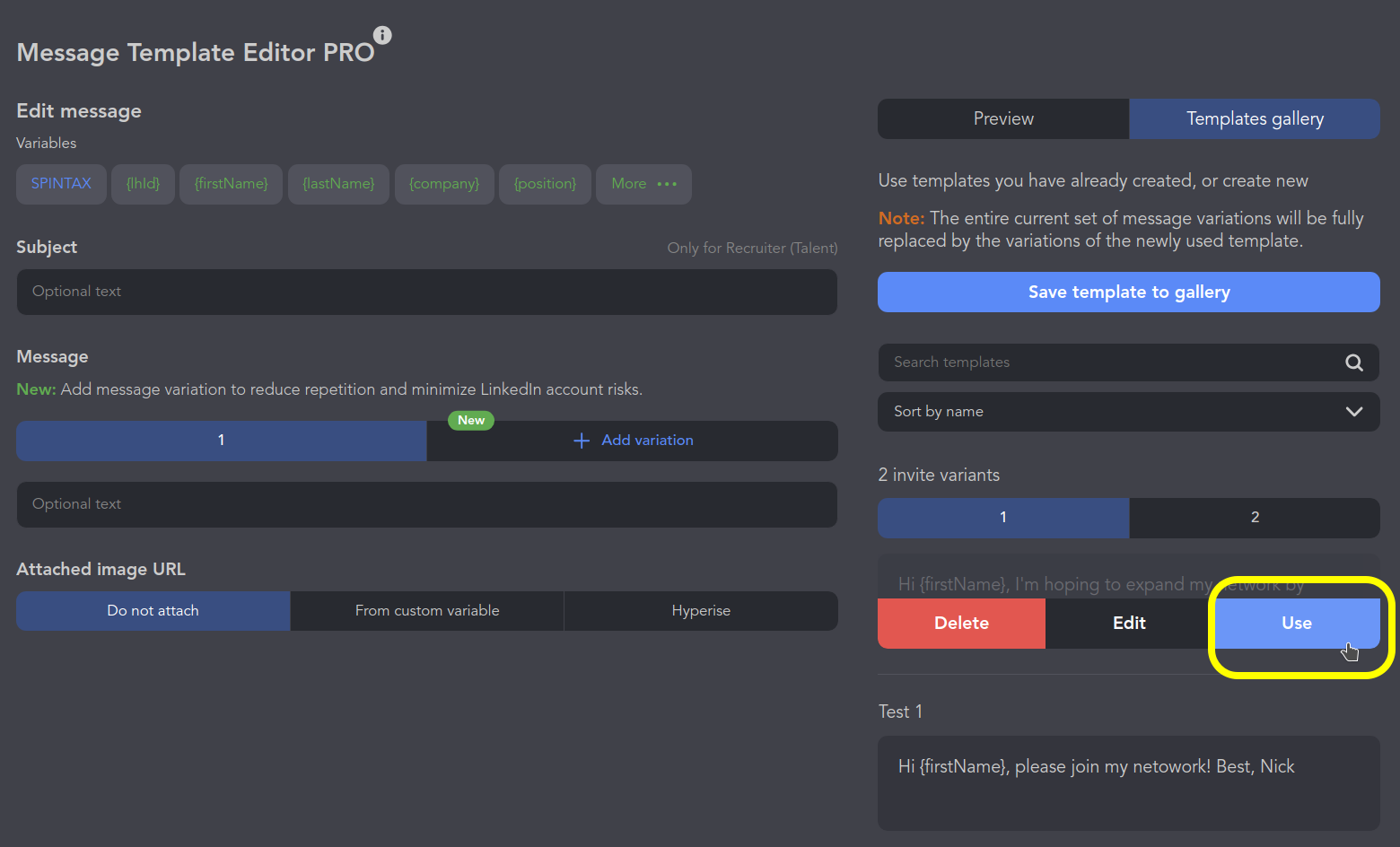Show invite variant 2 of the template
Image resolution: width=1400 pixels, height=847 pixels.
tap(1254, 518)
